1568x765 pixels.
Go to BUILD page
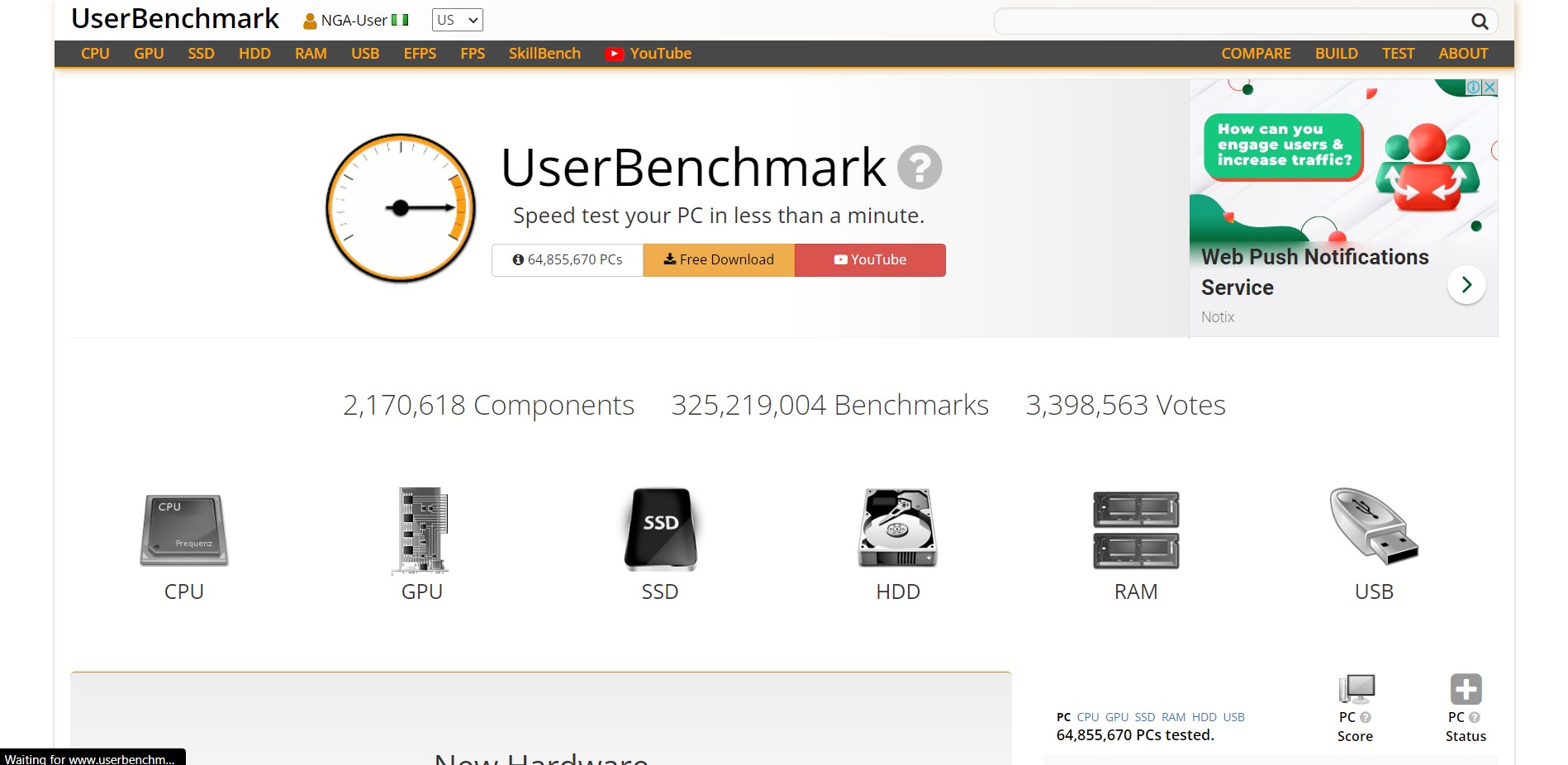point(1336,54)
